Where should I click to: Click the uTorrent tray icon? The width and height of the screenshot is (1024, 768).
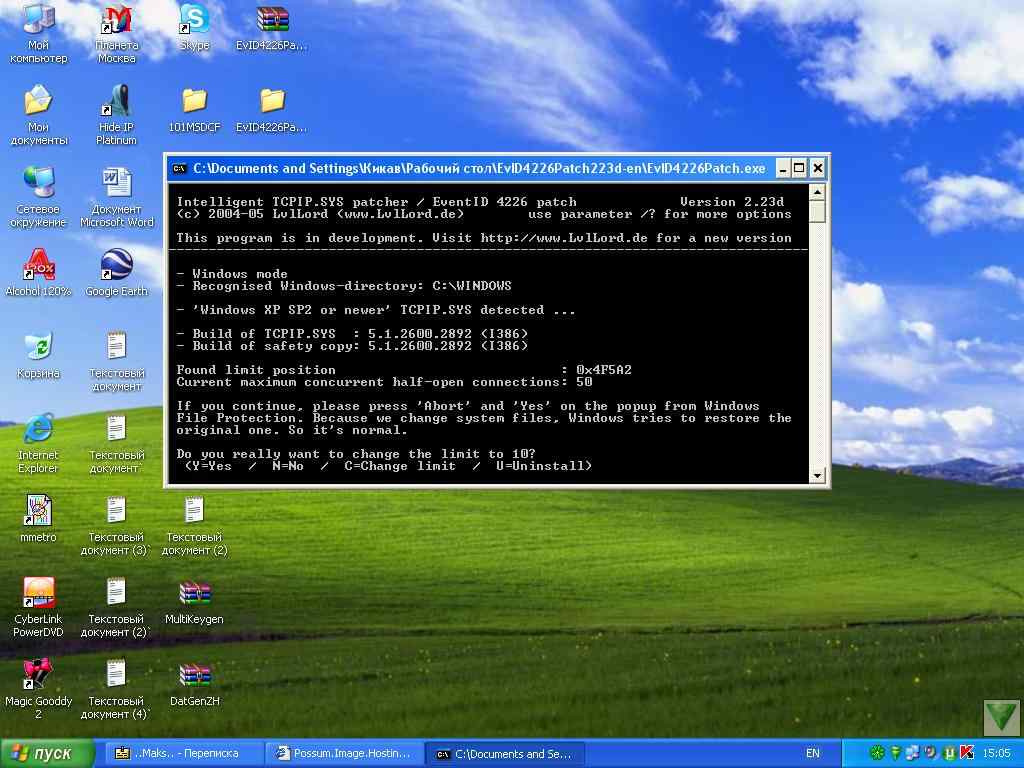950,753
